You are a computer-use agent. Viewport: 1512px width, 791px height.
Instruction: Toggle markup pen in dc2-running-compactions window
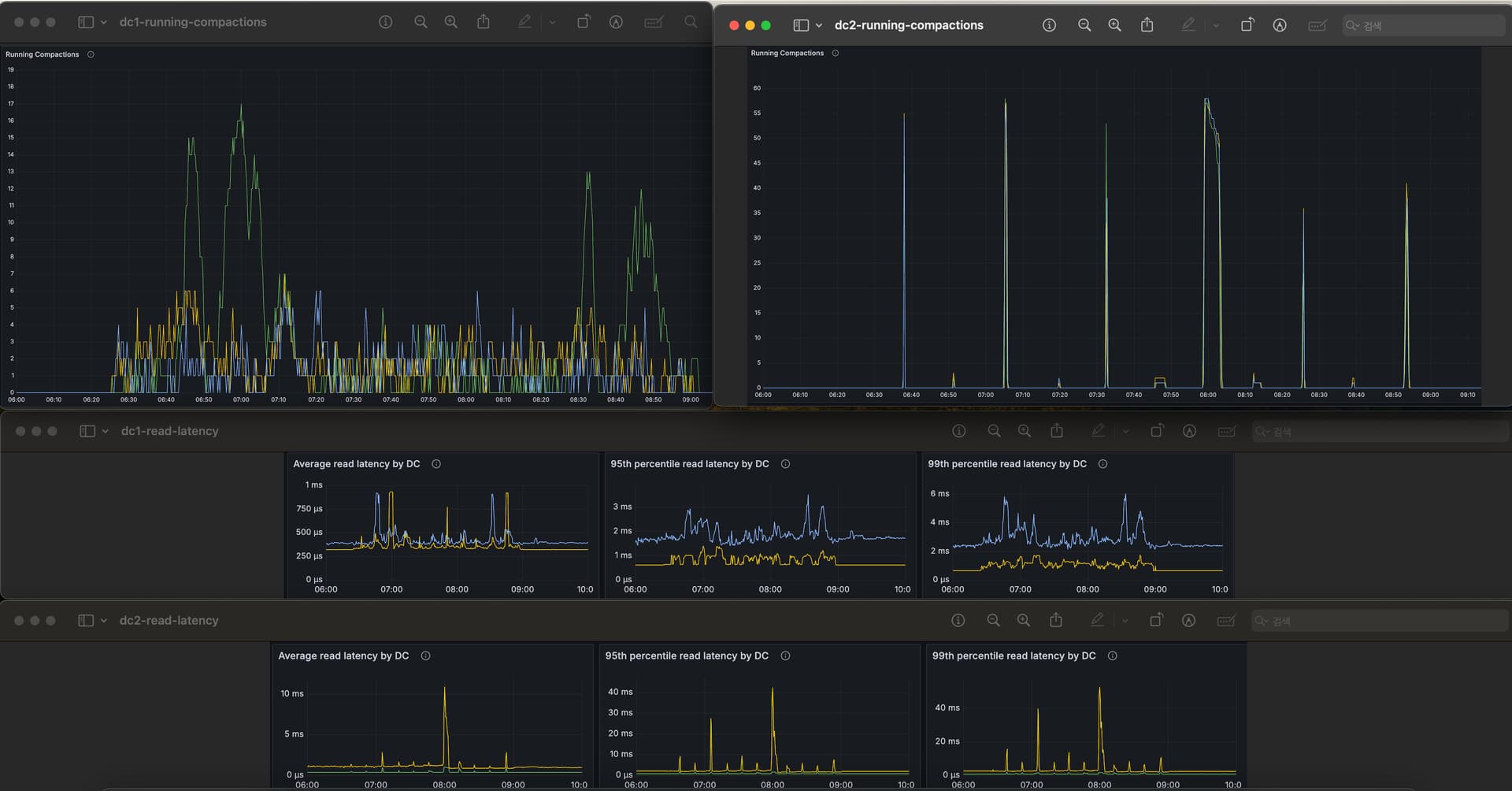(1188, 25)
